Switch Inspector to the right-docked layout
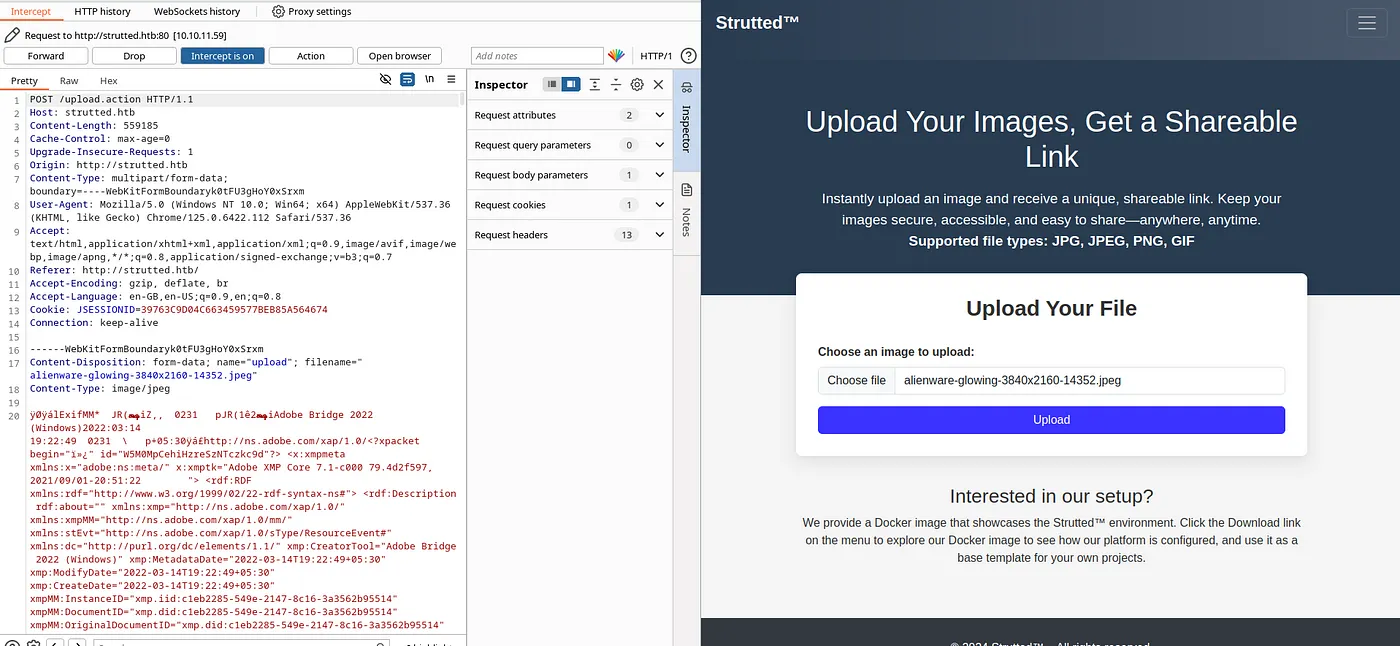 (570, 85)
